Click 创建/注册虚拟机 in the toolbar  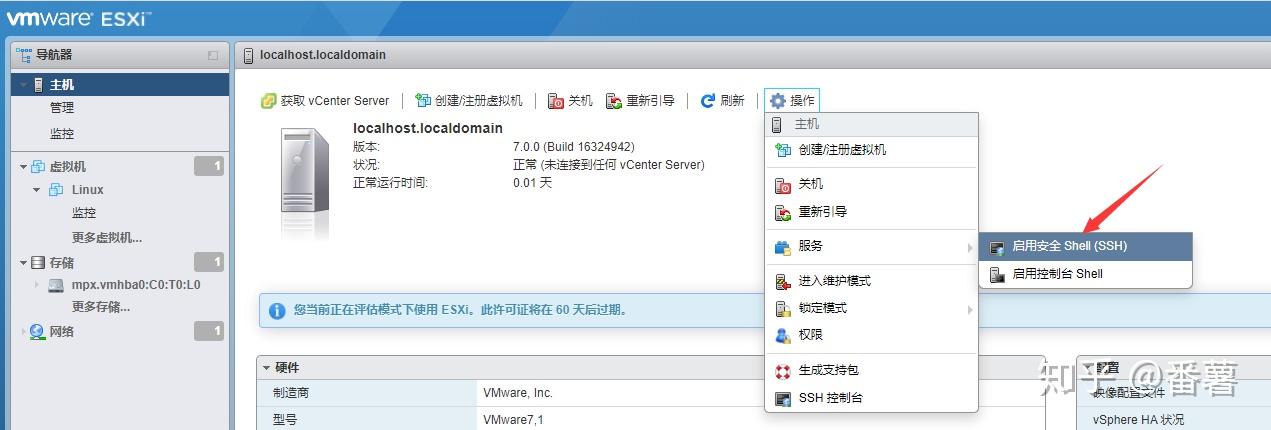pos(468,100)
